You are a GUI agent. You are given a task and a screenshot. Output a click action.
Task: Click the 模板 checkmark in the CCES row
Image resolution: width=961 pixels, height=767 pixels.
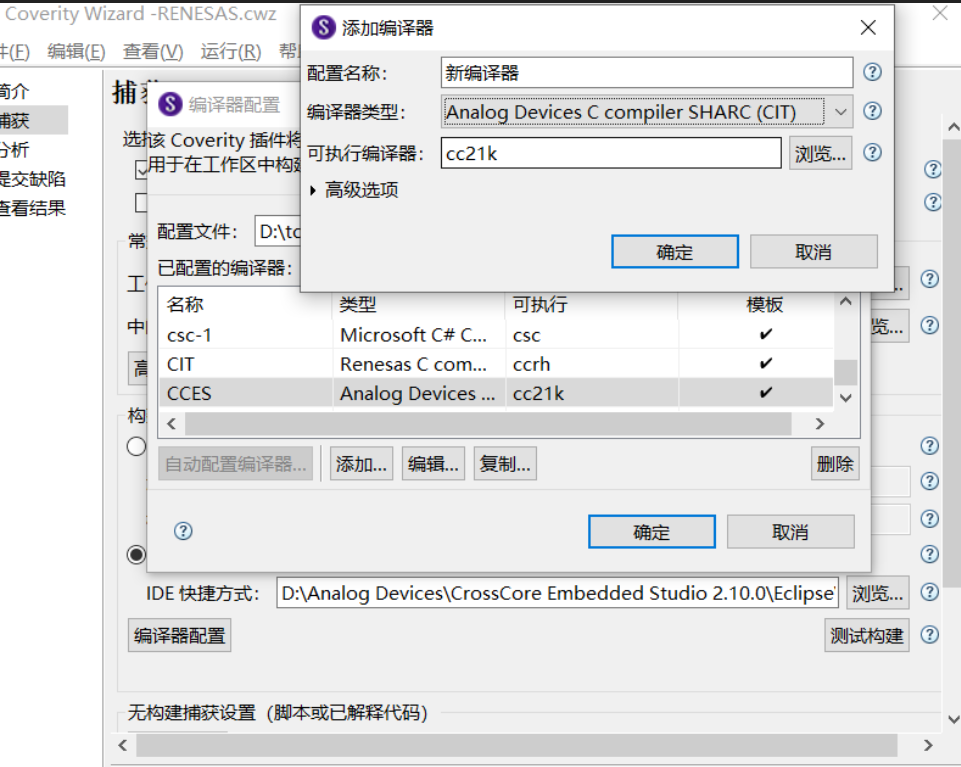click(x=765, y=392)
